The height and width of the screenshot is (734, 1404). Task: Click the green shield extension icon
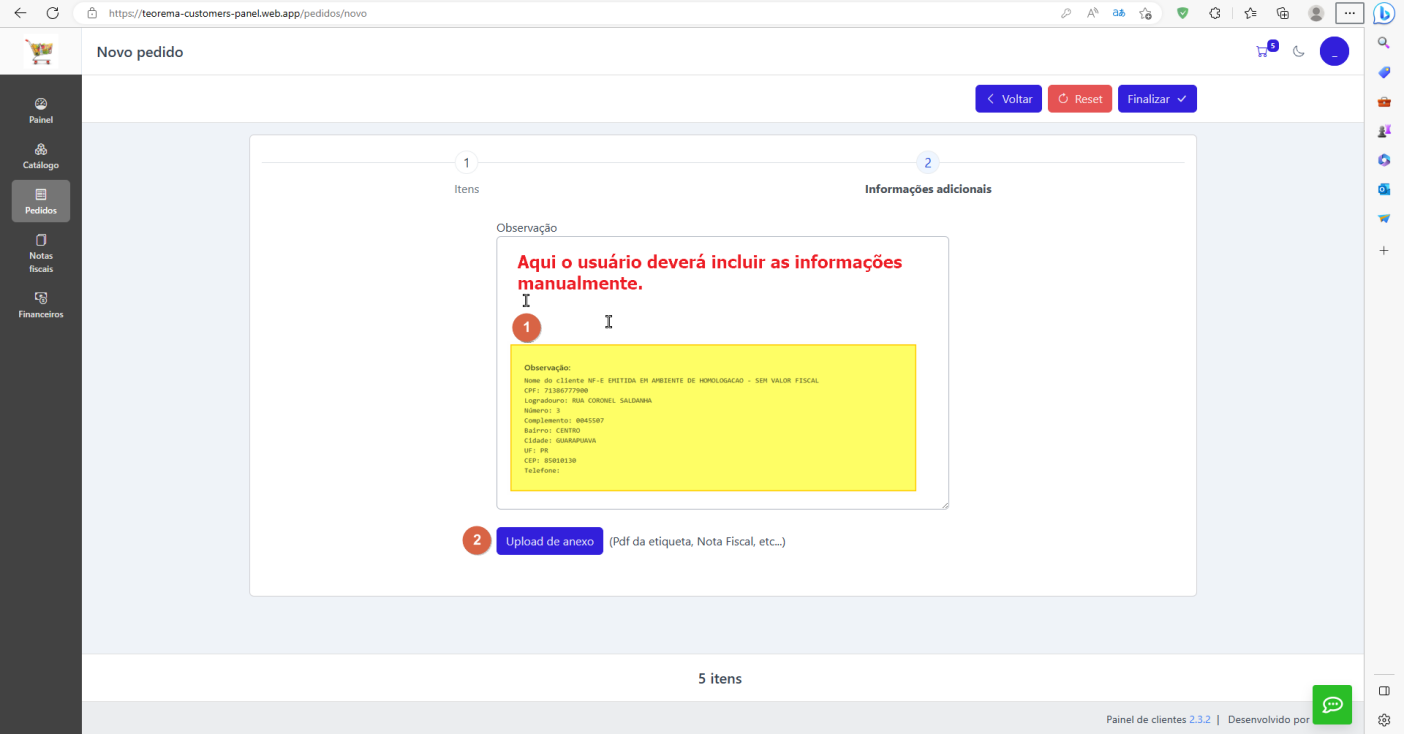pos(1182,13)
